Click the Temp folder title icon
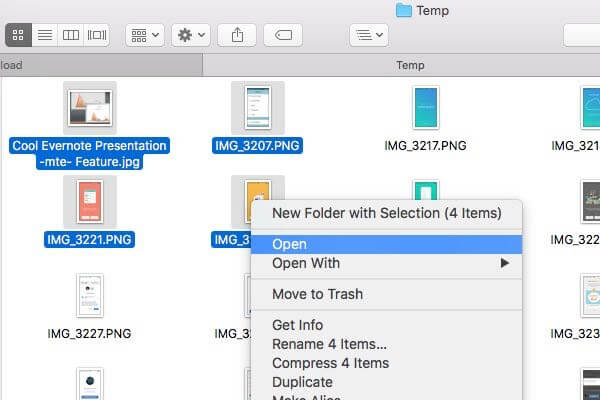The image size is (600, 400). point(403,10)
